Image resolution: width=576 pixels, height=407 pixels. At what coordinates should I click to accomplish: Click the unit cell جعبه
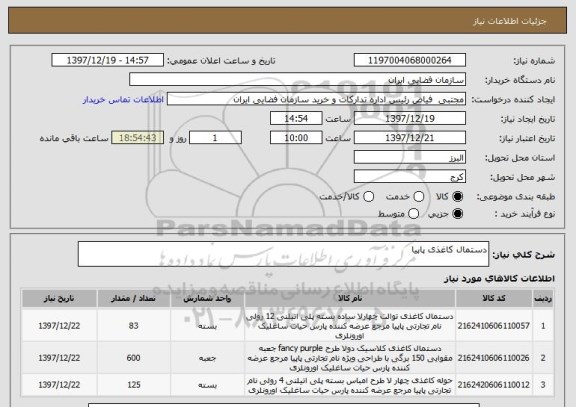[x=208, y=358]
